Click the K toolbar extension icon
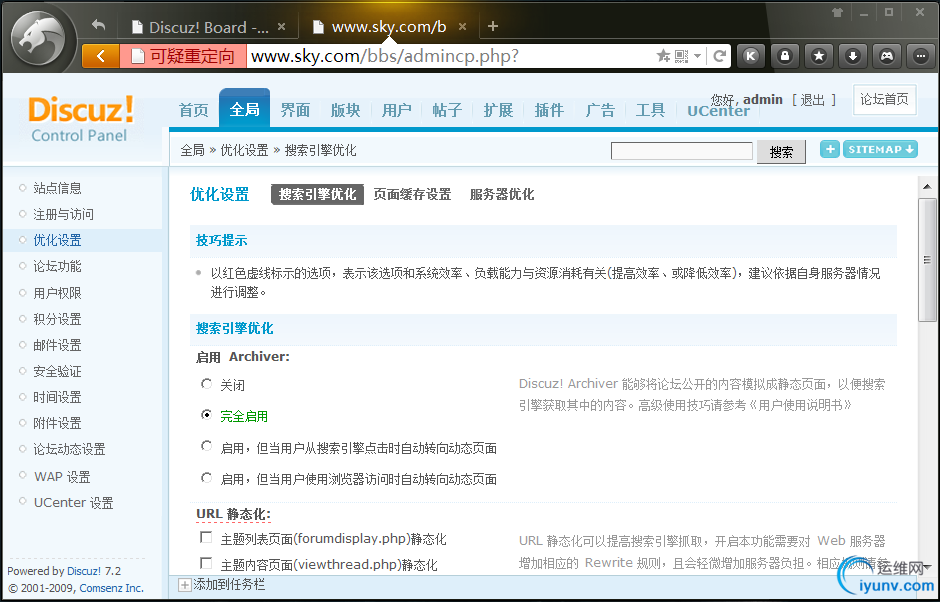Screen dimensions: 940x602 point(751,56)
